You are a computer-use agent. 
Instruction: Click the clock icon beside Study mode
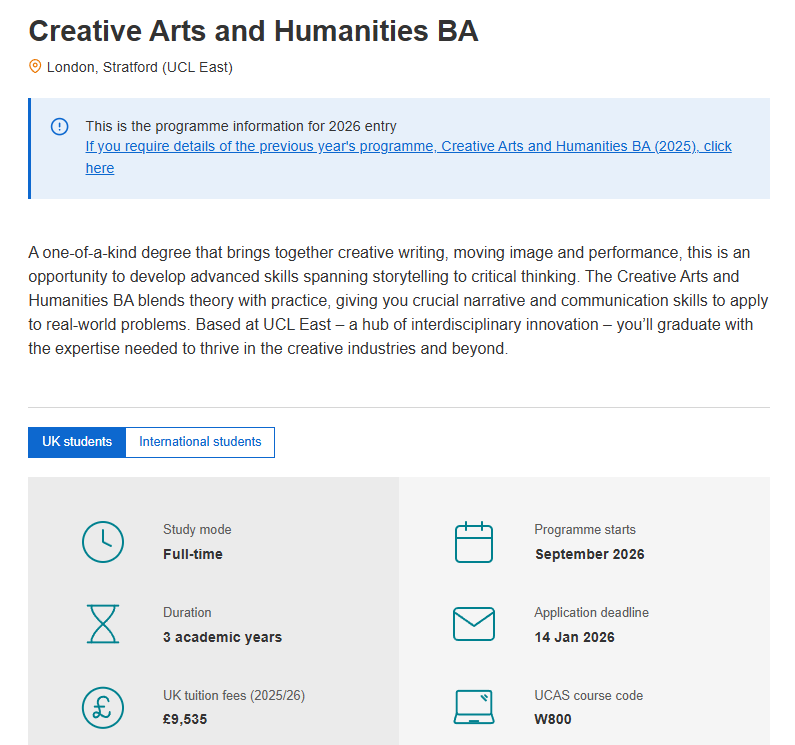tap(102, 542)
